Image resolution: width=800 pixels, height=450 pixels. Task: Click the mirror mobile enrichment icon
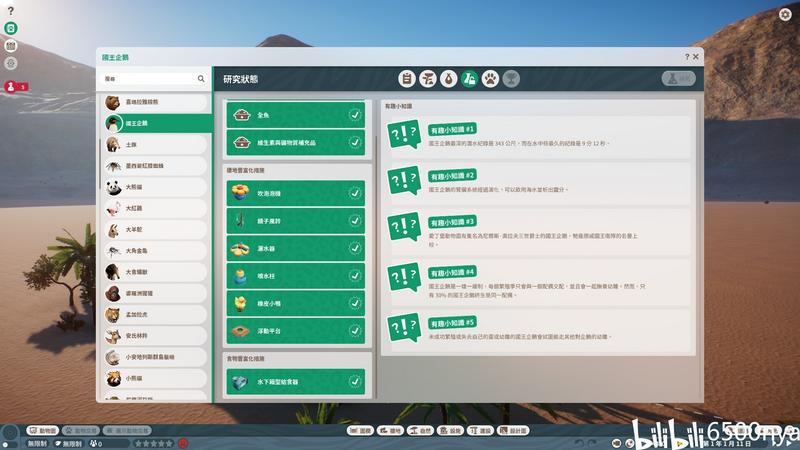240,221
